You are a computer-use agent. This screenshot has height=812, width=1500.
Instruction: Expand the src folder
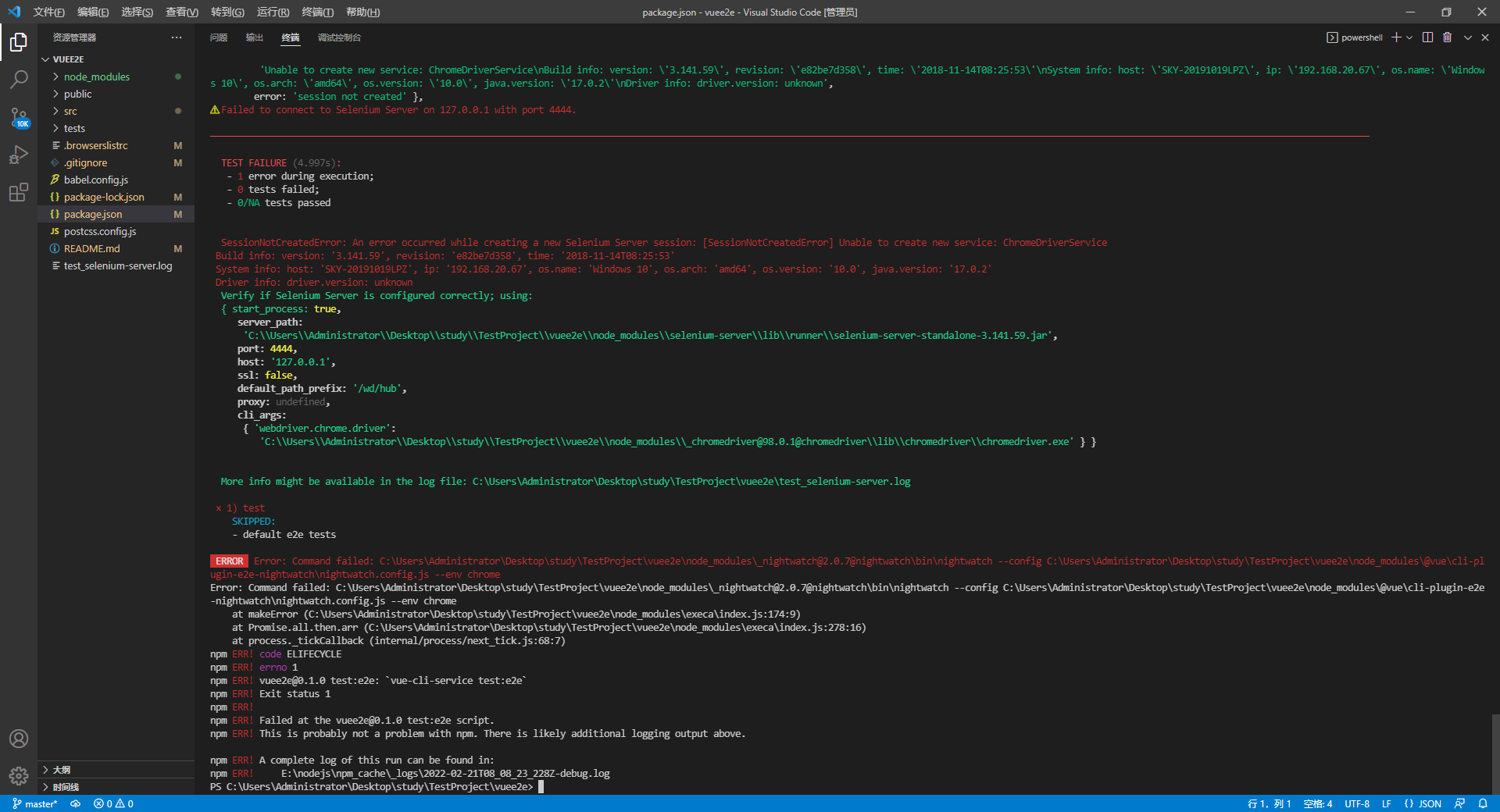(116, 111)
